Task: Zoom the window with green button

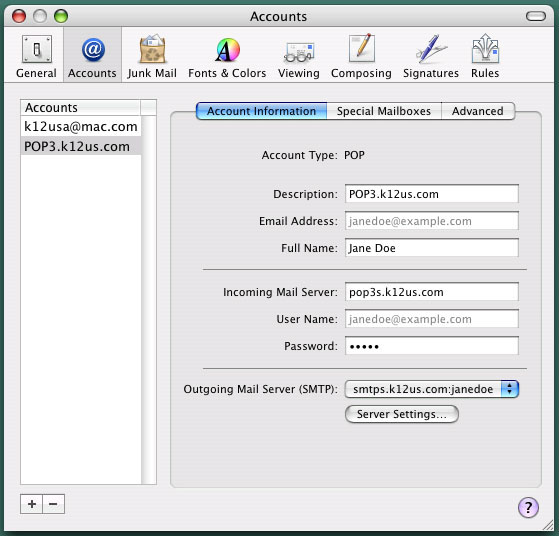Action: [x=61, y=16]
